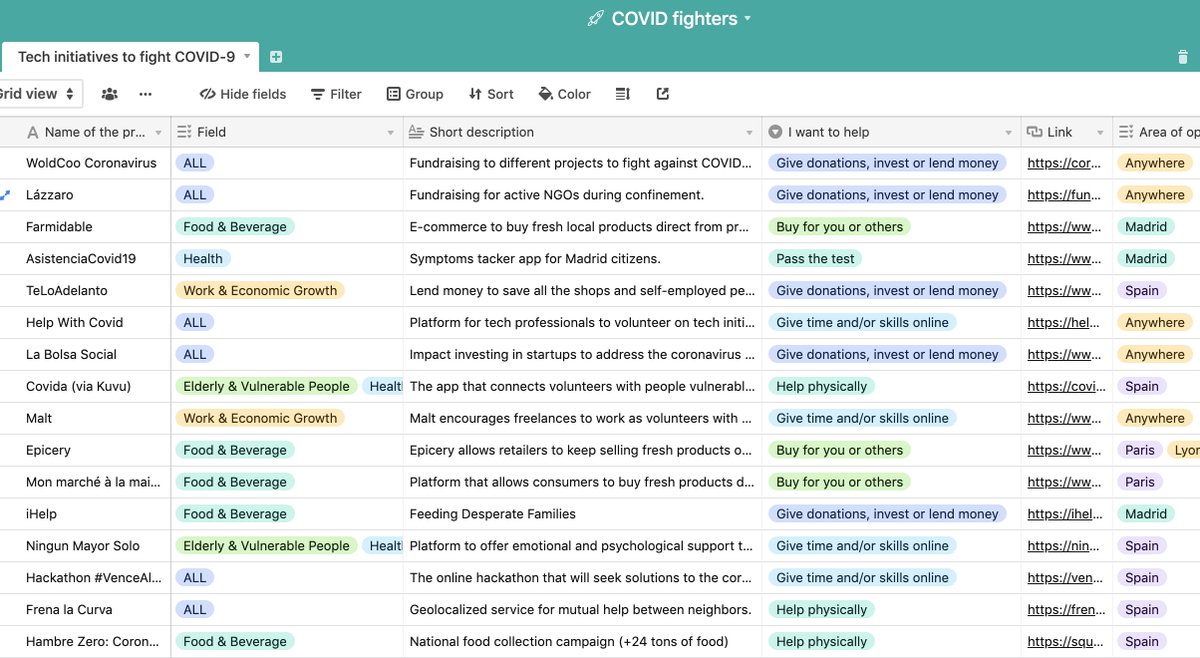Click the trash icon at top right
Screen dimensions: 1200x658
(1185, 57)
